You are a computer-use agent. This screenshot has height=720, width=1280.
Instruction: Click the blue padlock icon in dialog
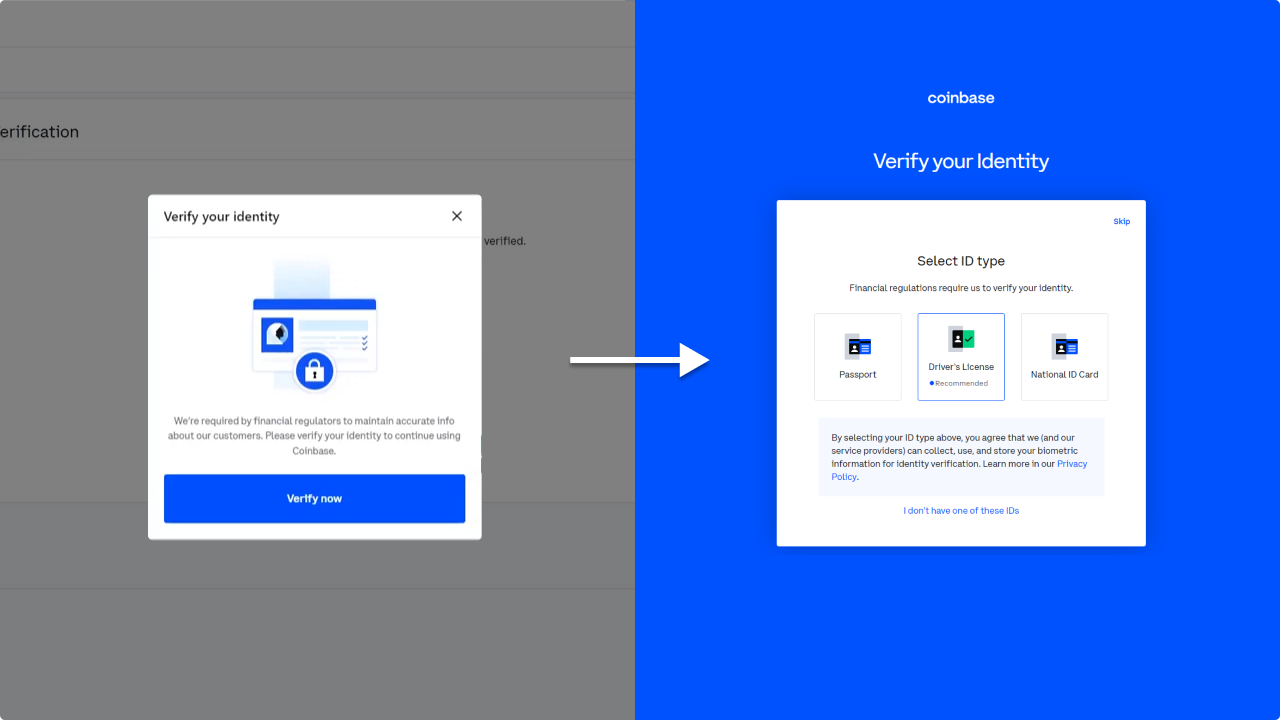(314, 373)
